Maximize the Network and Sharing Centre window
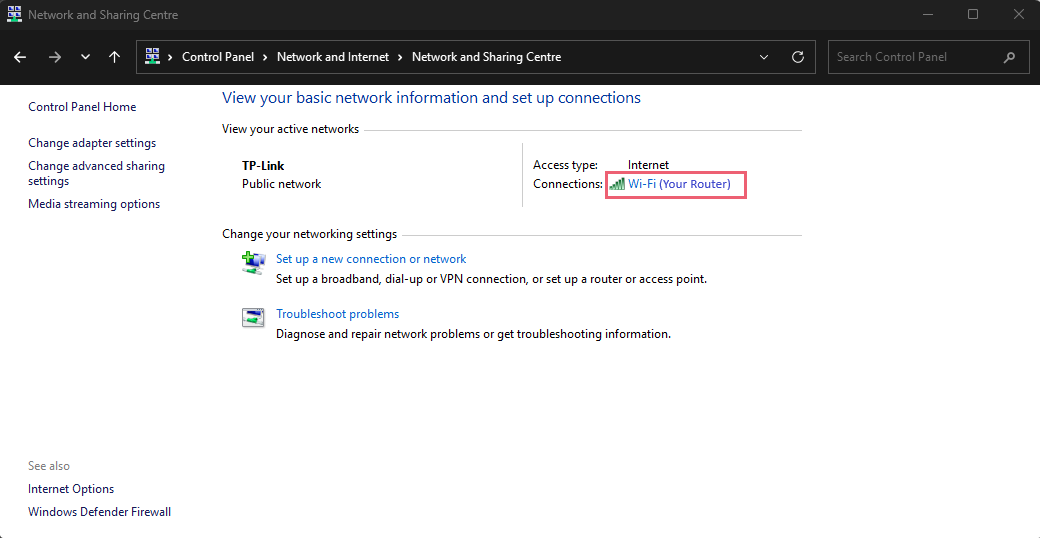This screenshot has width=1040, height=538. coord(973,14)
